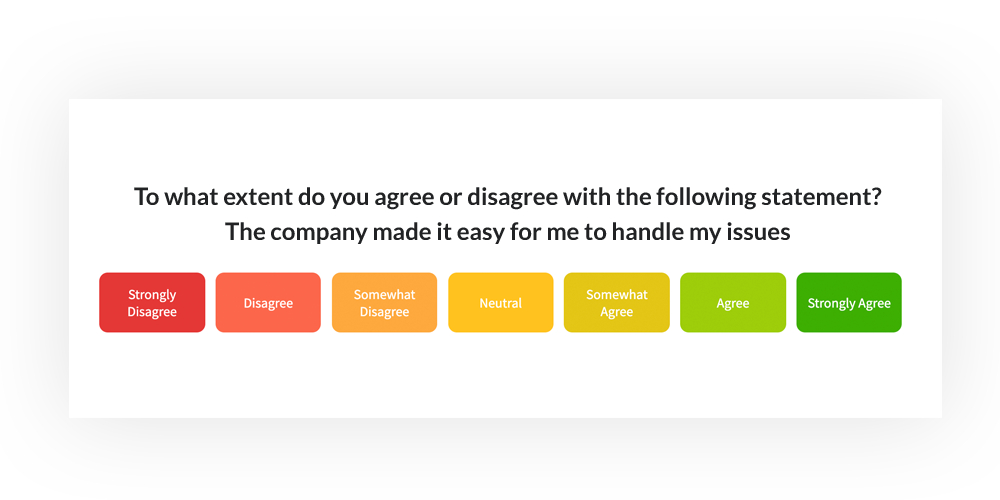
Task: Pick the coral-colored Disagree tile
Action: pos(268,302)
